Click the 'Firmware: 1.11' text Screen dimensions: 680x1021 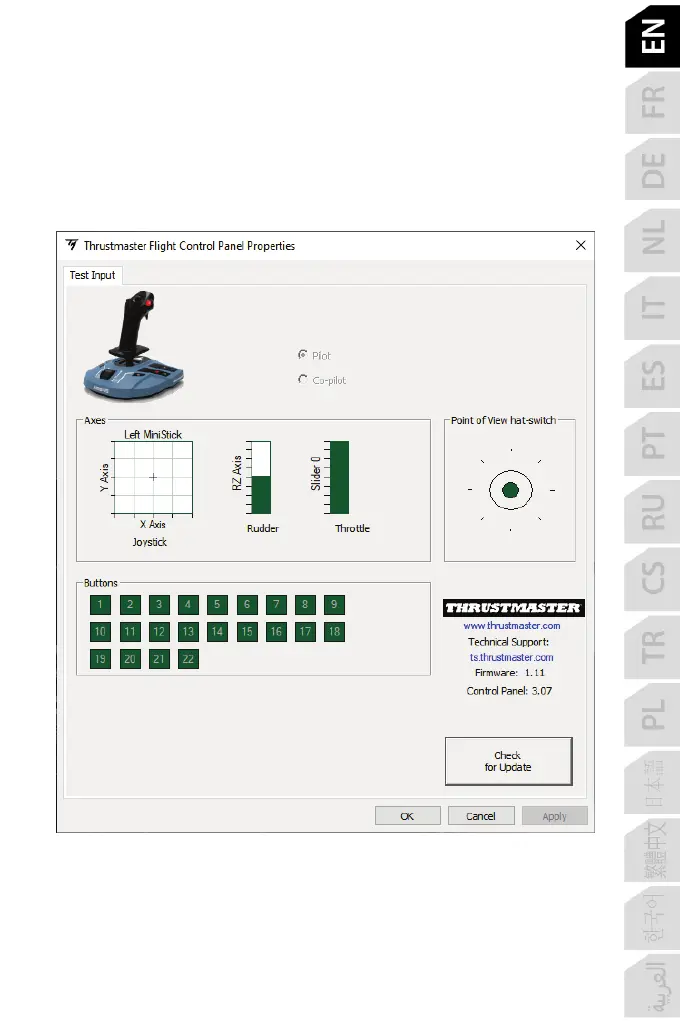[509, 673]
